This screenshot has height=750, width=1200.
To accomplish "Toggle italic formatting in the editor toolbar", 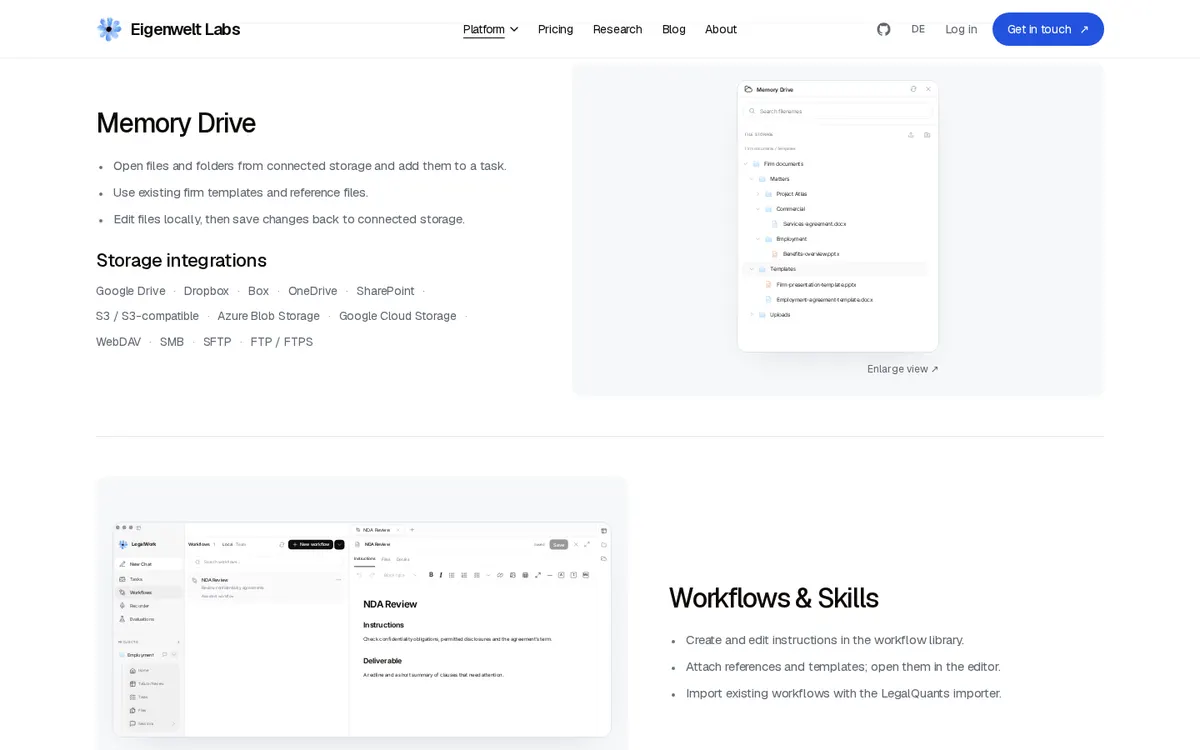I will point(441,575).
